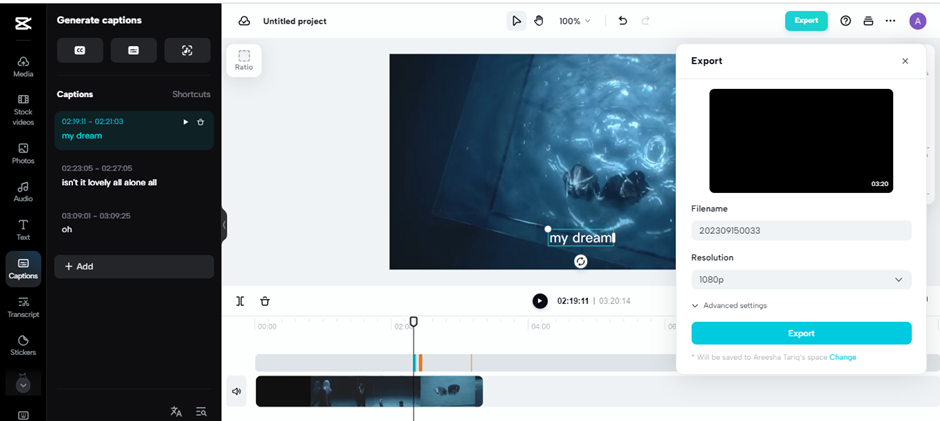The width and height of the screenshot is (940, 421).
Task: Open the Transcript panel
Action: (23, 307)
